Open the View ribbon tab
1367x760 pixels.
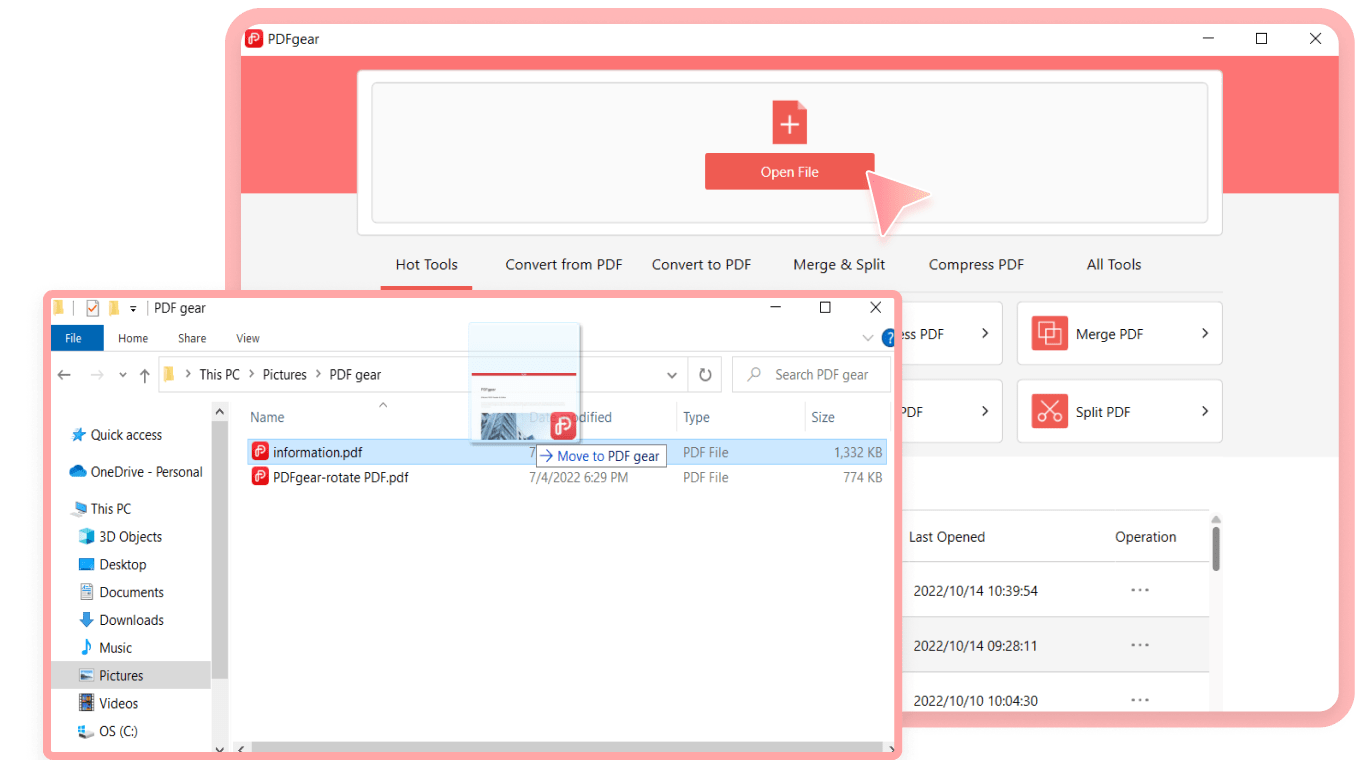(x=247, y=338)
